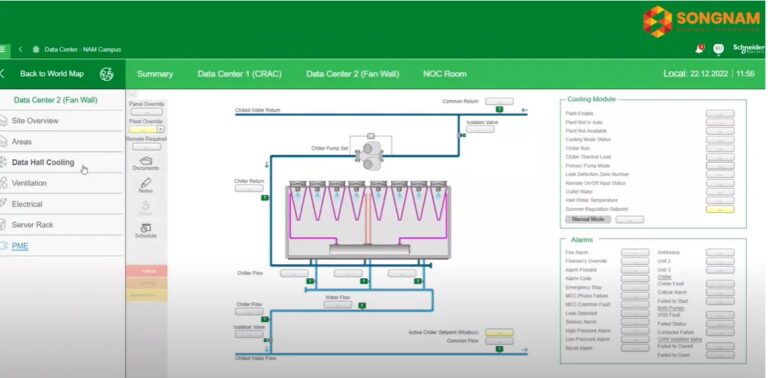Open the Schedule icon
The width and height of the screenshot is (768, 378).
[x=146, y=228]
